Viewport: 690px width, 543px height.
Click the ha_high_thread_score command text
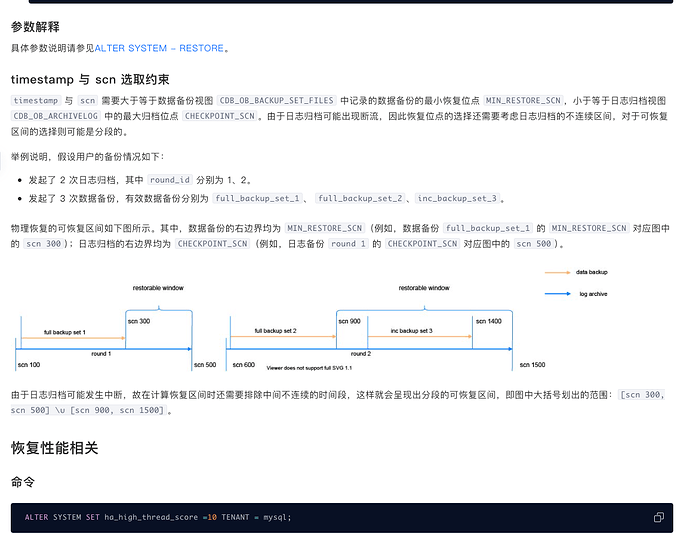coord(151,517)
